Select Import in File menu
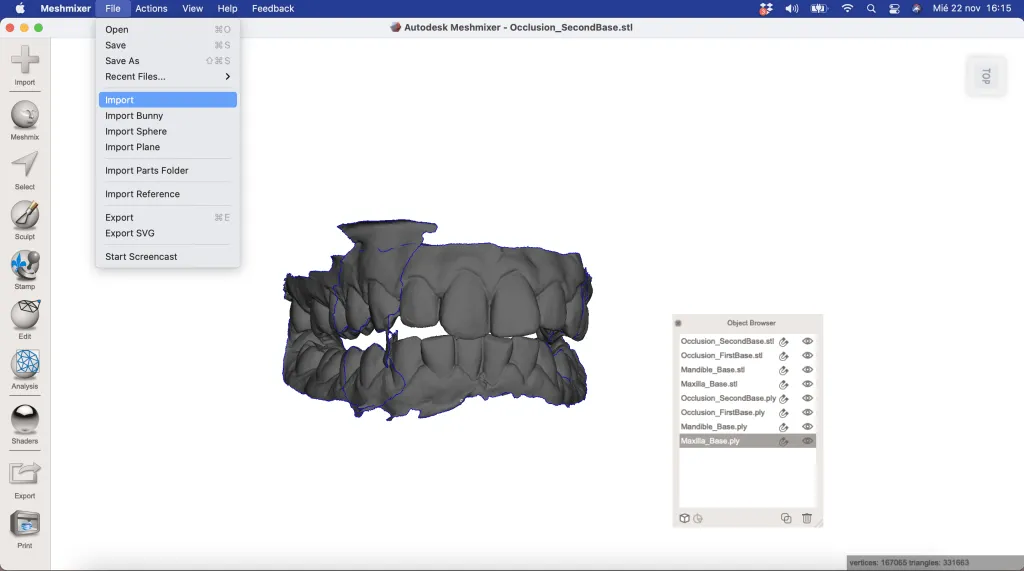 pyautogui.click(x=168, y=100)
